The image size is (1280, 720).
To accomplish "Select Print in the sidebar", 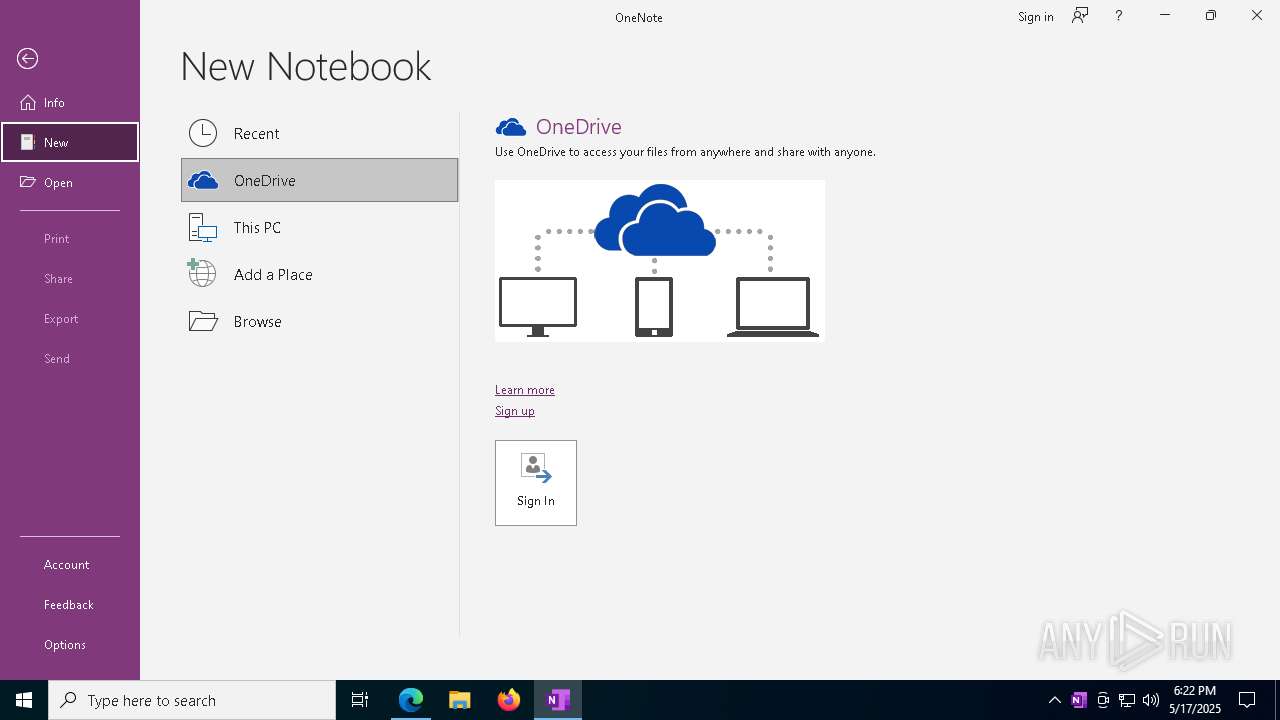I will [70, 238].
